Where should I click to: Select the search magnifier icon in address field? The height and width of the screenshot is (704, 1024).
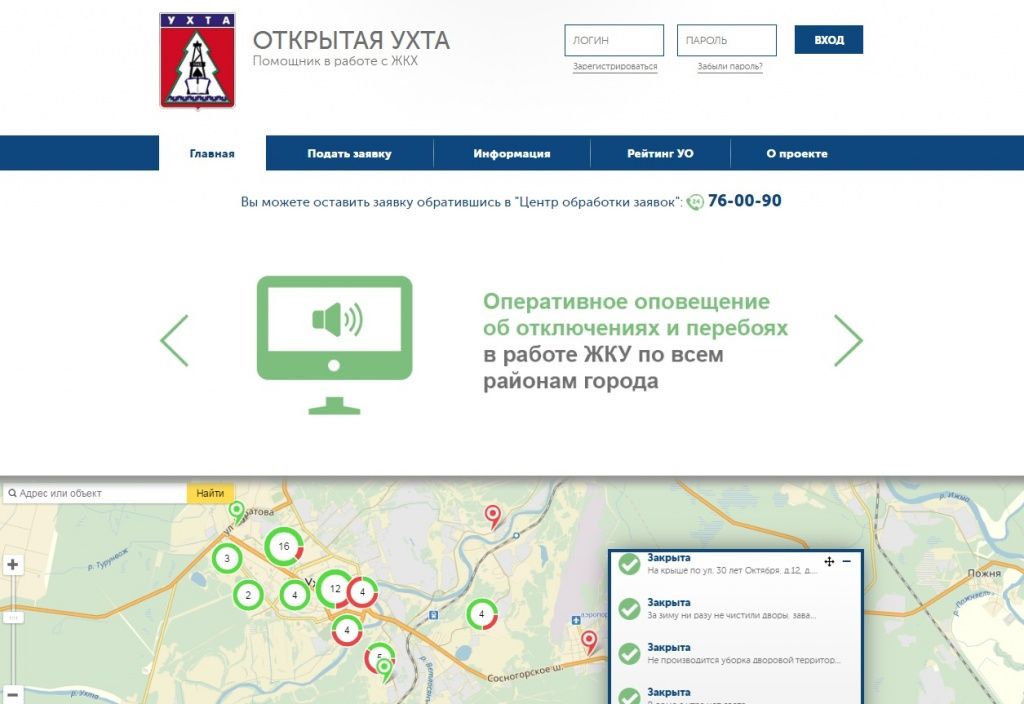[11, 492]
